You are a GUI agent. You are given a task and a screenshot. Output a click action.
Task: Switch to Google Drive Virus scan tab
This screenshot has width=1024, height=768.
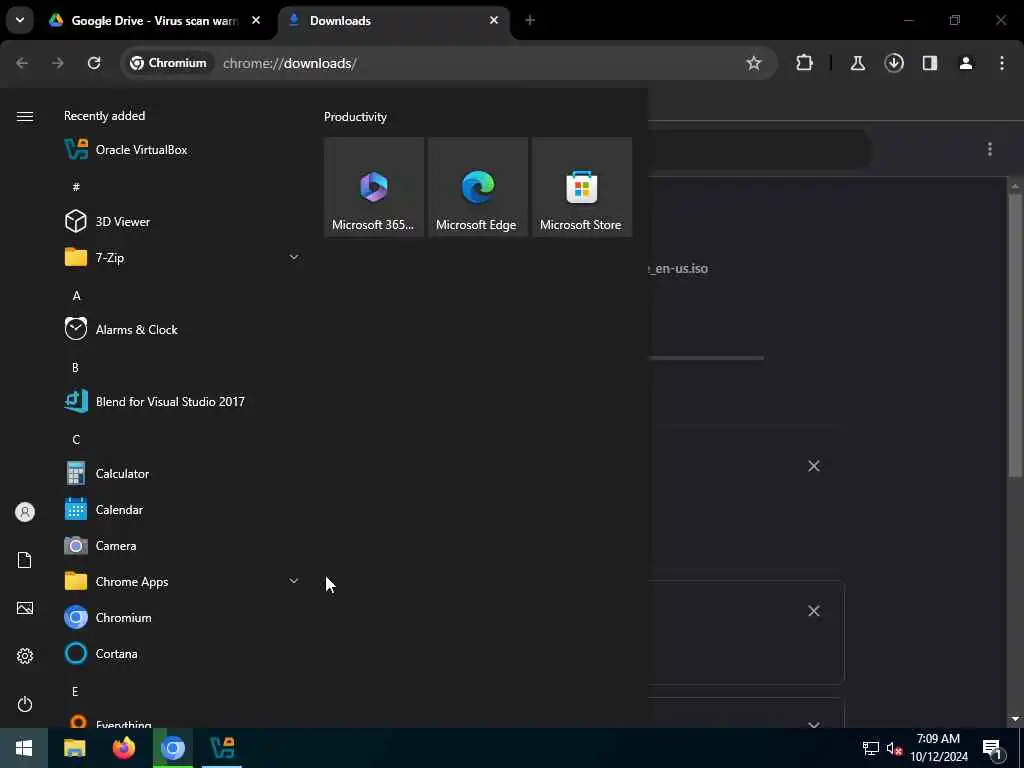click(x=155, y=21)
